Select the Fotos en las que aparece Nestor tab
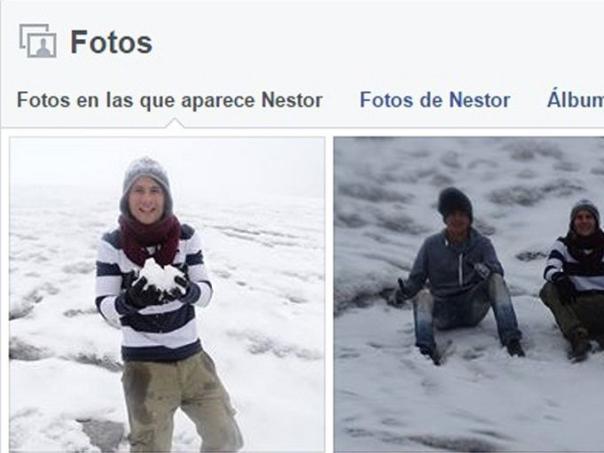Screen dimensions: 604x453 point(169,100)
